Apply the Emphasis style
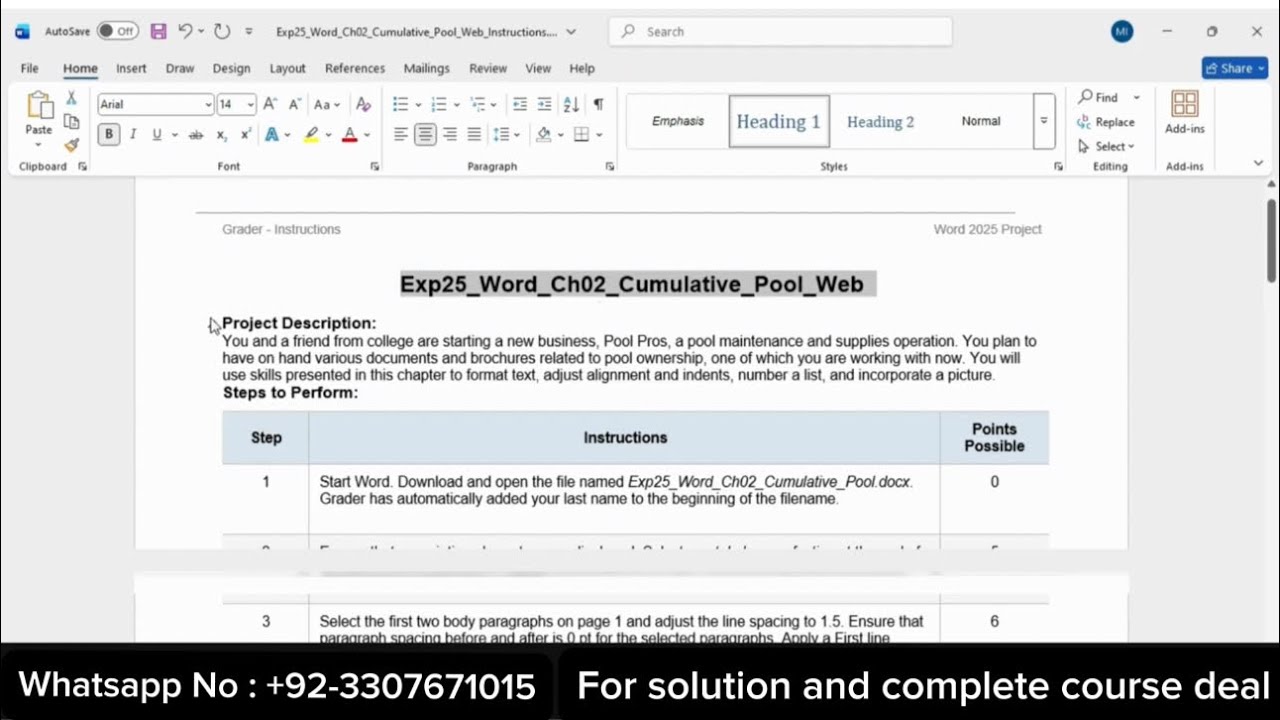Image resolution: width=1280 pixels, height=720 pixels. [678, 121]
